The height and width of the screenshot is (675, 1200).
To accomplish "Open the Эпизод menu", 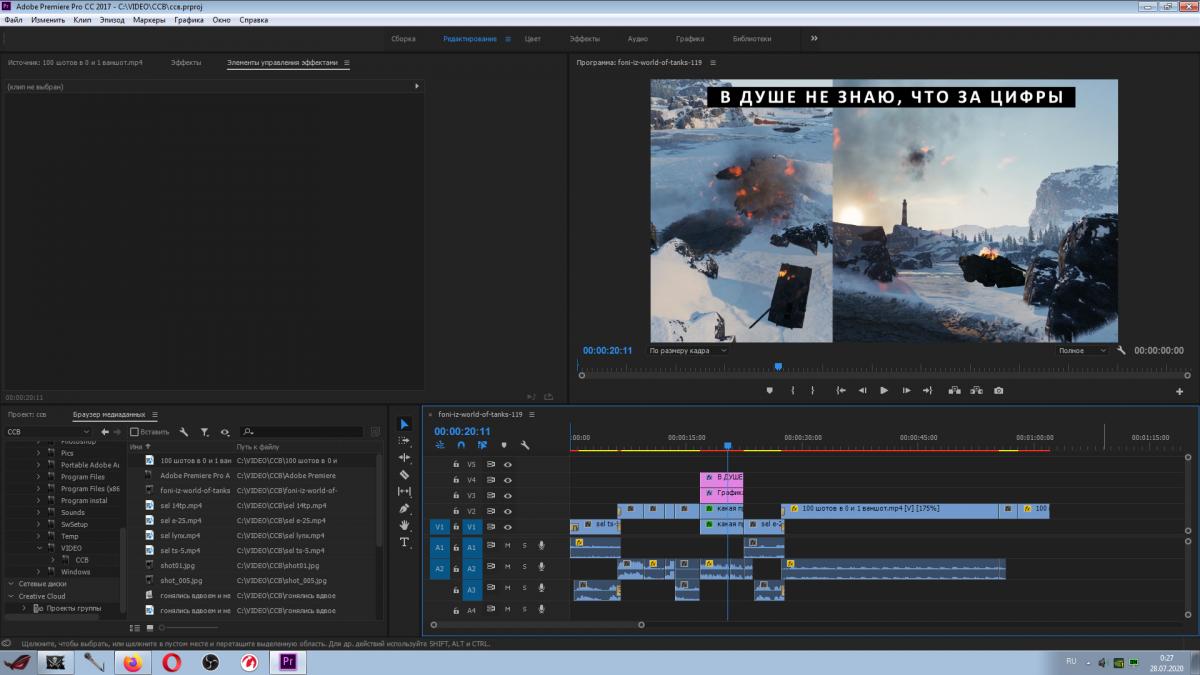I will [x=112, y=20].
